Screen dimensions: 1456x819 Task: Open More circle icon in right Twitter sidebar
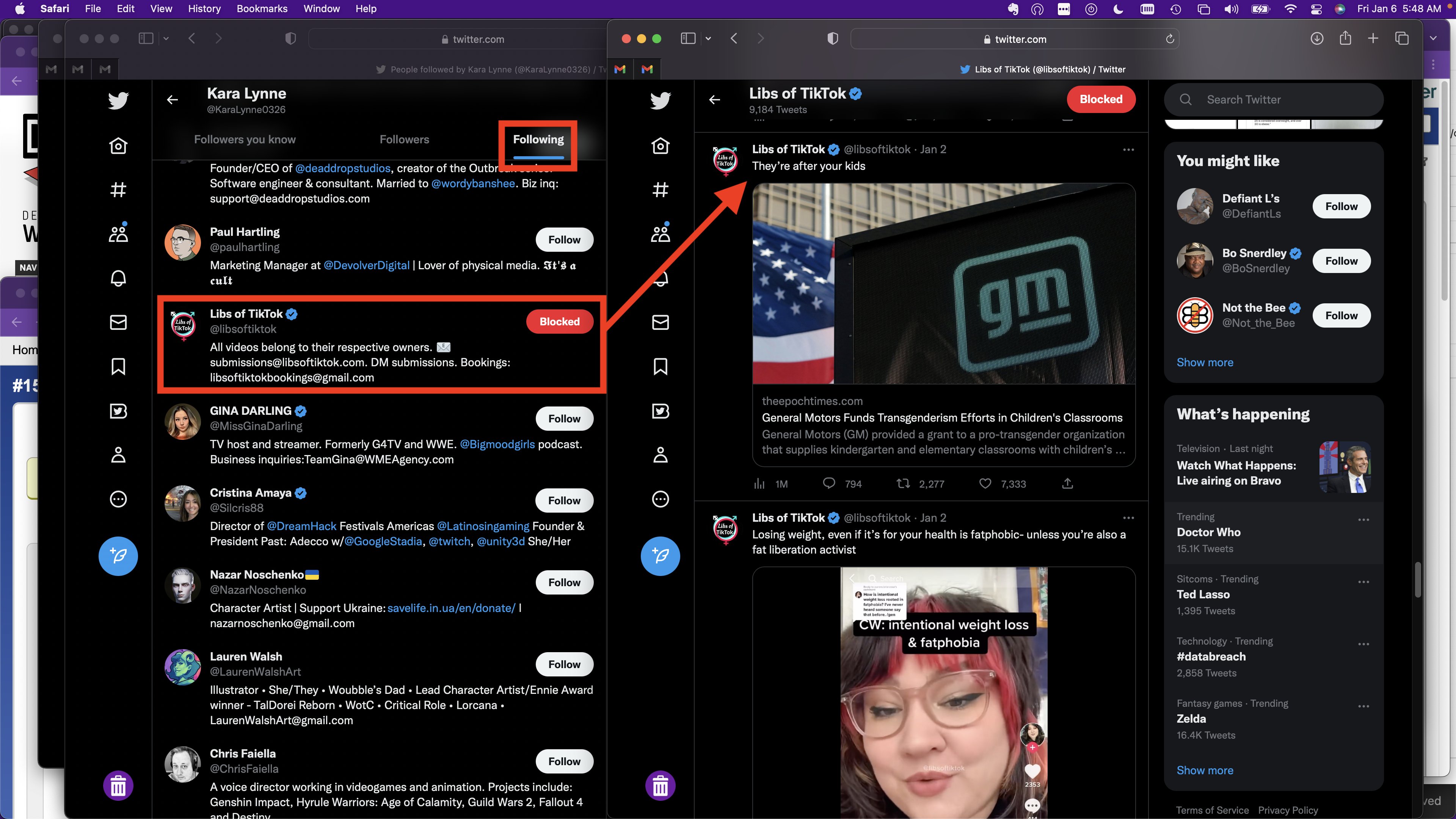click(660, 499)
